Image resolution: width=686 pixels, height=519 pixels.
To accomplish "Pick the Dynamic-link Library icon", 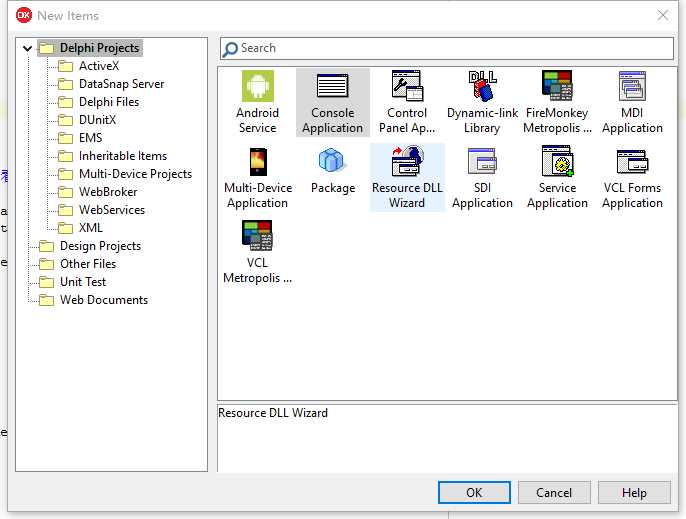I will tap(482, 86).
